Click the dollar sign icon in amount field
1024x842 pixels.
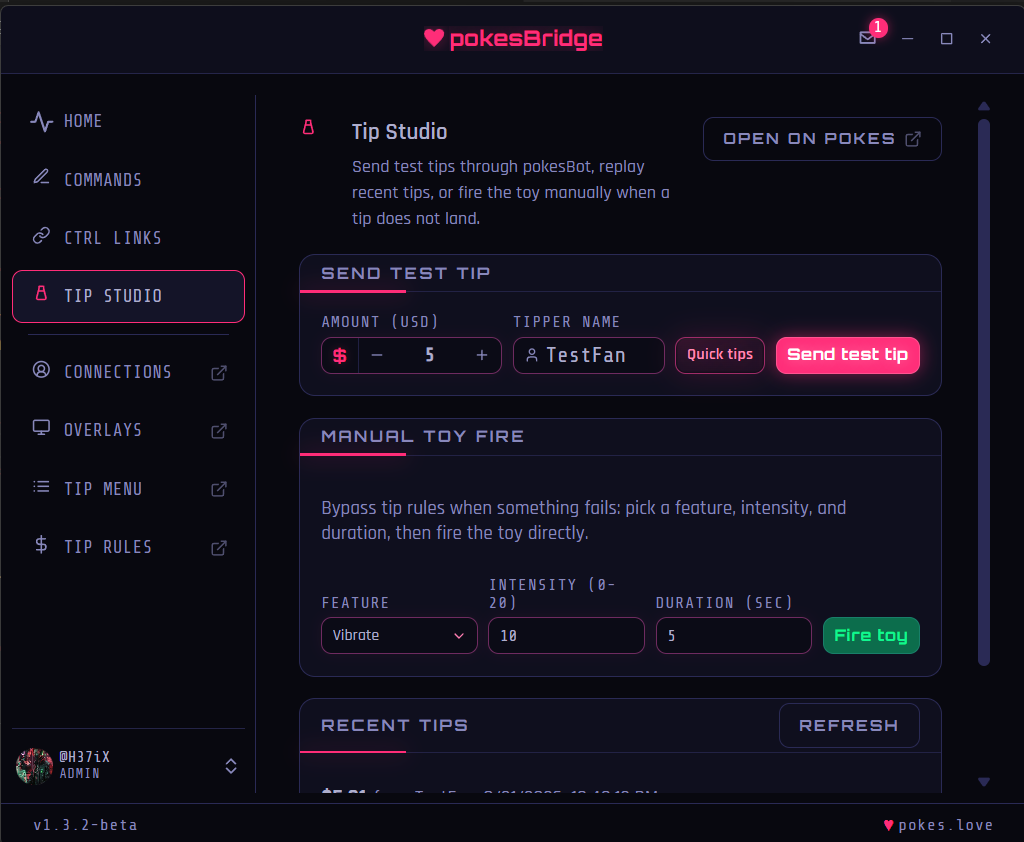[x=340, y=356]
